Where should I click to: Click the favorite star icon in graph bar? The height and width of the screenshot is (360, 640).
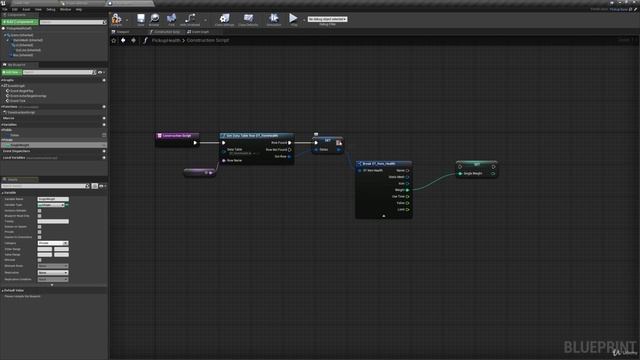[x=114, y=40]
